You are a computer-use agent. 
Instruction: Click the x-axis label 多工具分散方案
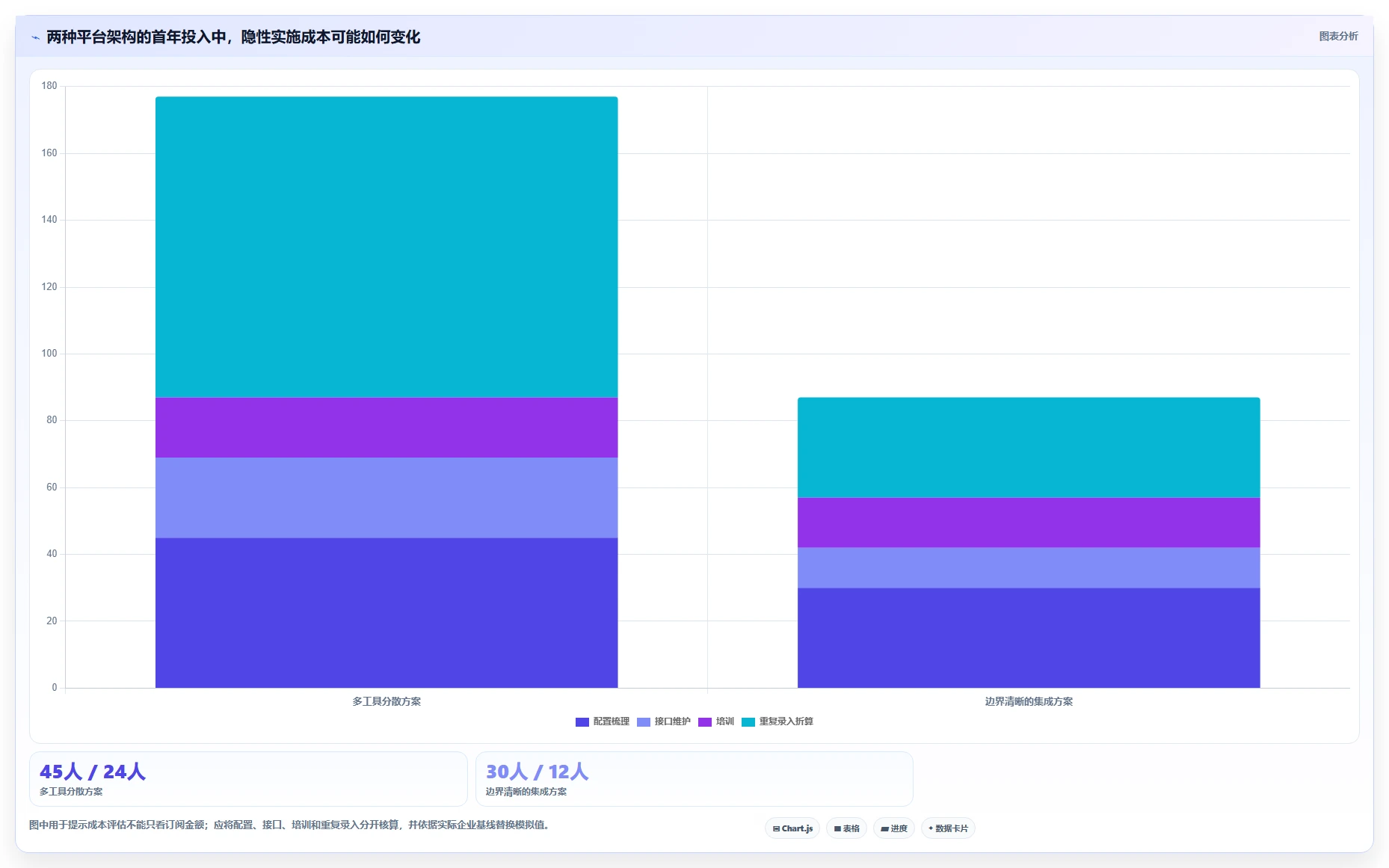(x=386, y=701)
